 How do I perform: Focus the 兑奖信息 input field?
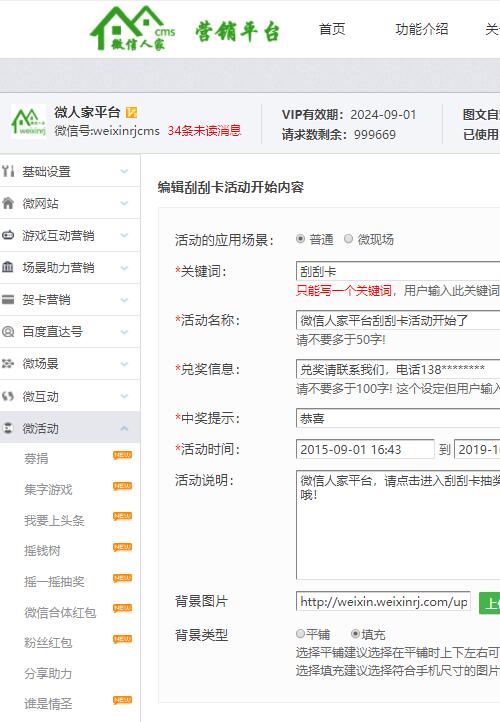pos(398,369)
